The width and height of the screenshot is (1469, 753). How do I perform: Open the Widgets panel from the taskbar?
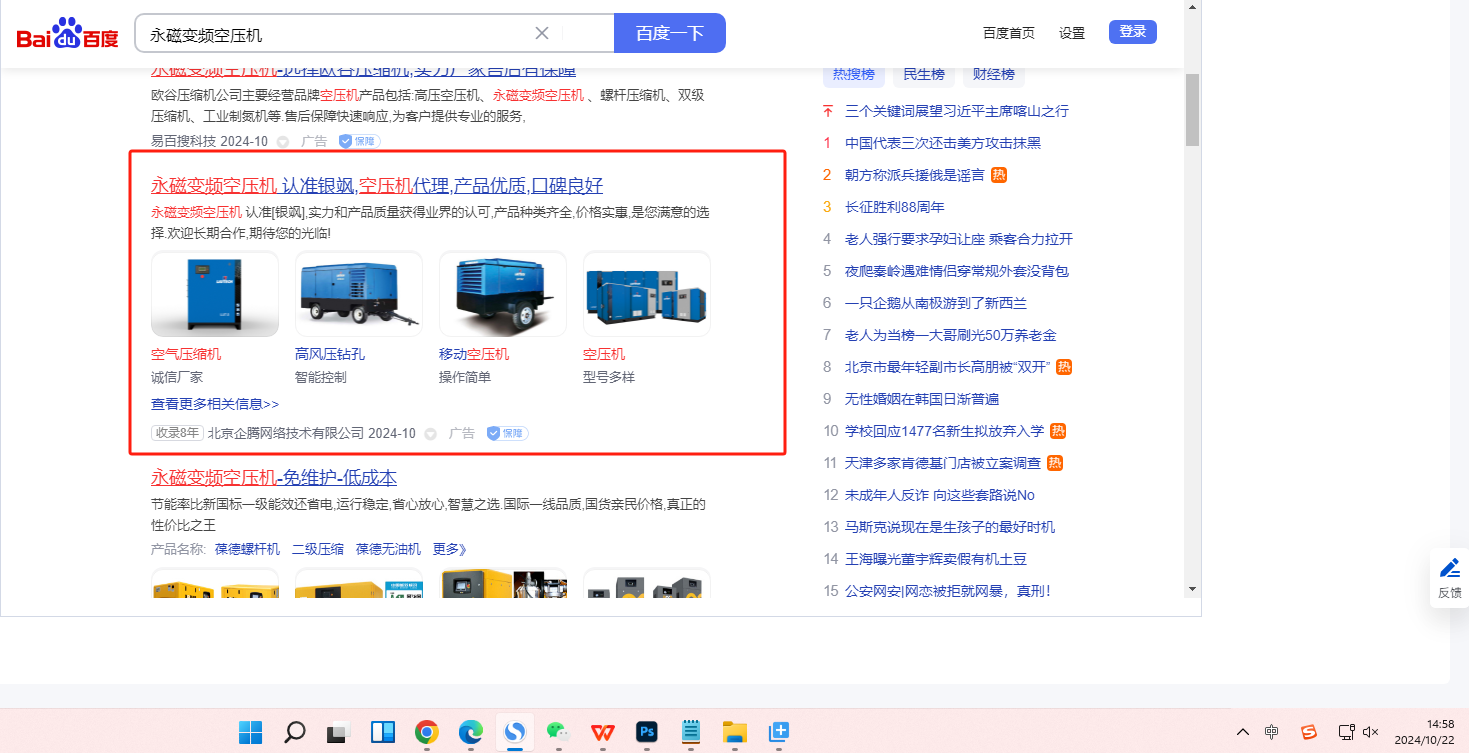383,732
